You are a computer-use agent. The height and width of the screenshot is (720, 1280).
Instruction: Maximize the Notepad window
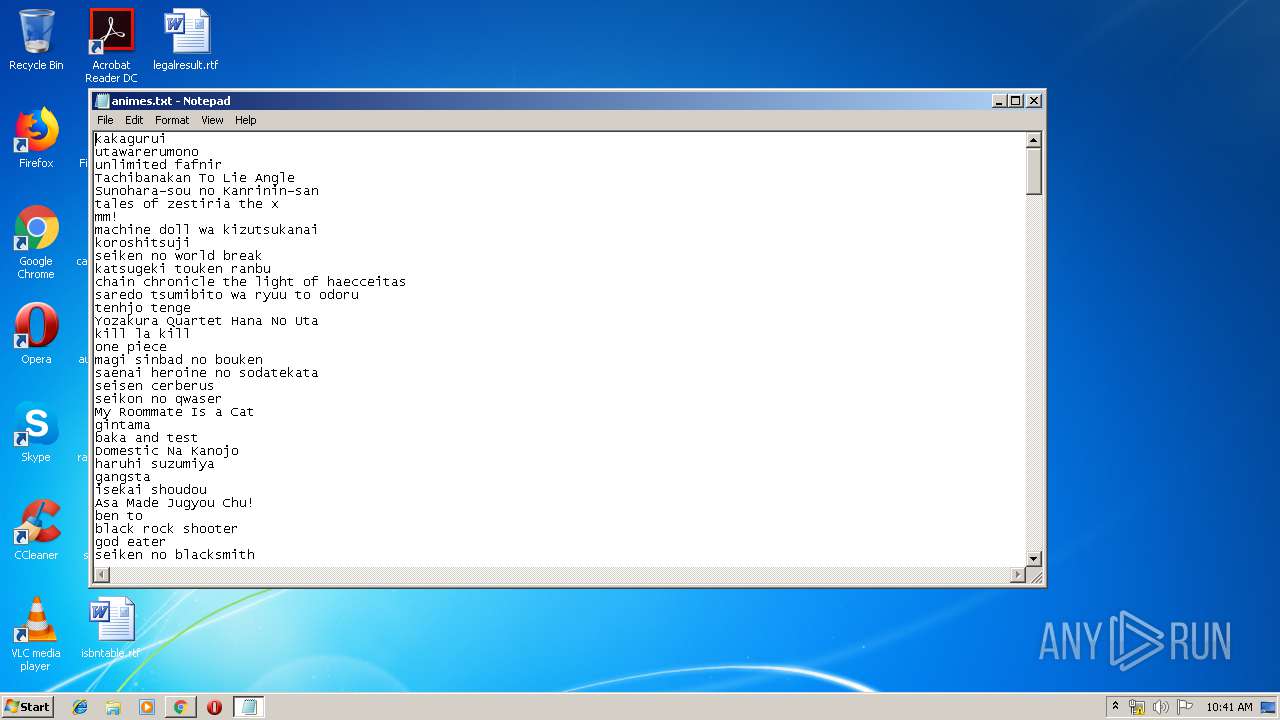click(1016, 101)
